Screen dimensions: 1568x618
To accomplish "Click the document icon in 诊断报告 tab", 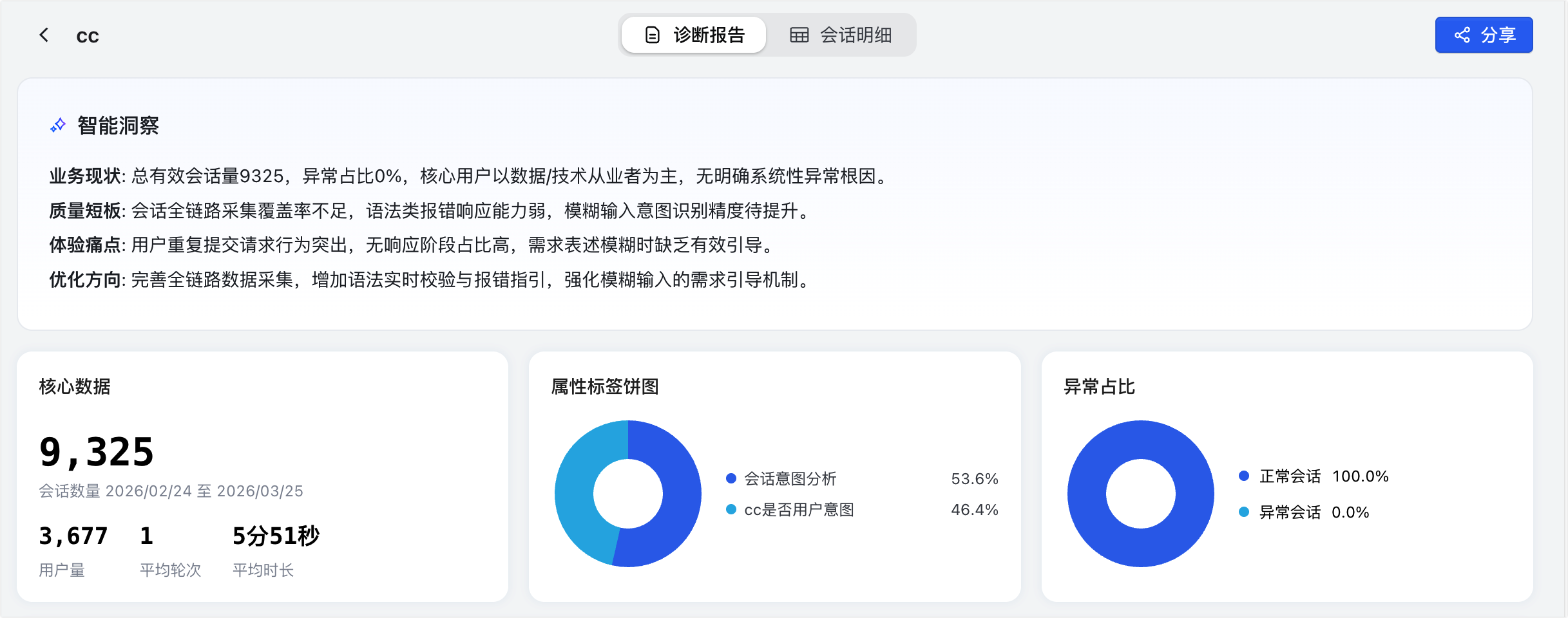I will point(652,35).
